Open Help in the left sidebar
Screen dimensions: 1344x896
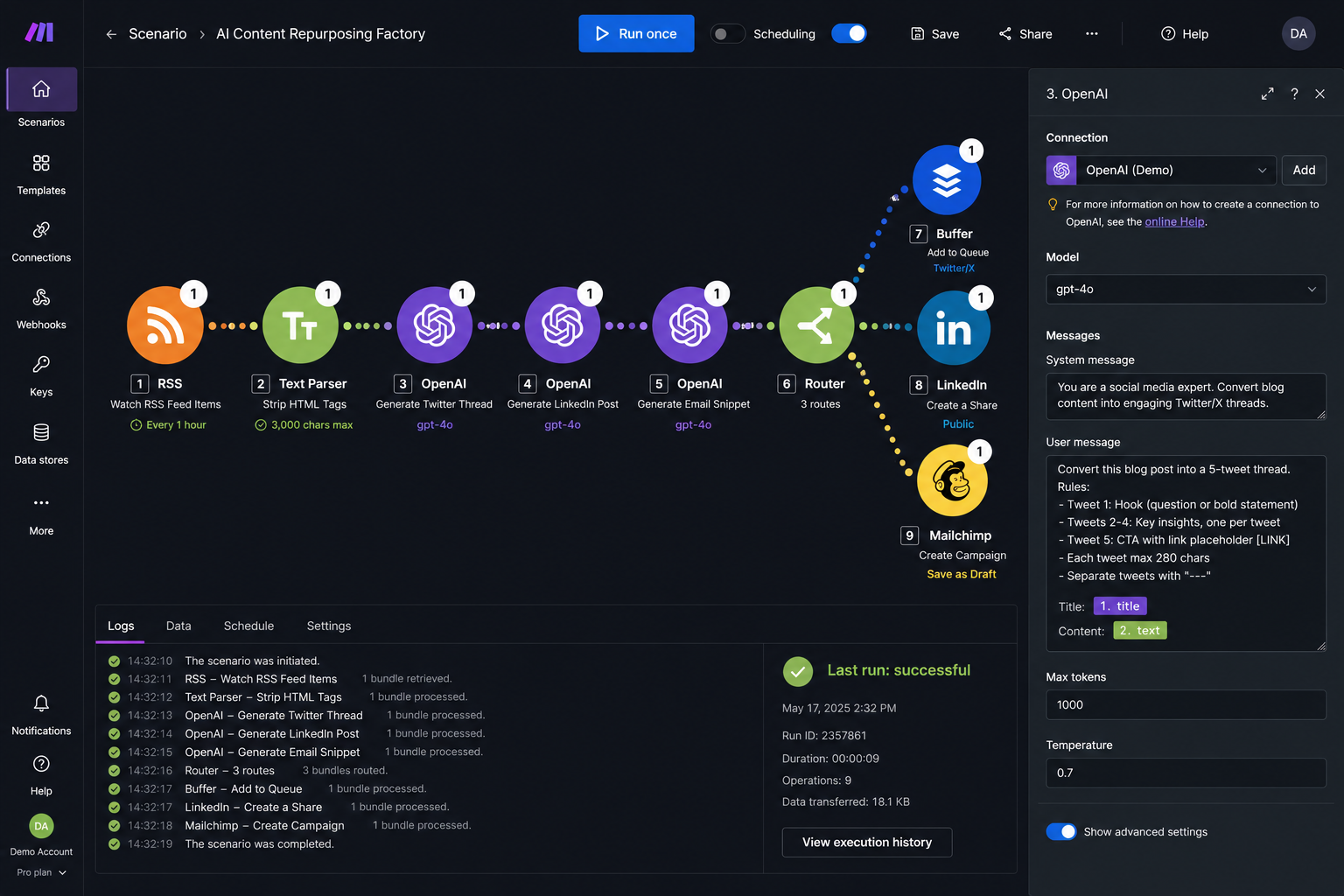coord(41,775)
